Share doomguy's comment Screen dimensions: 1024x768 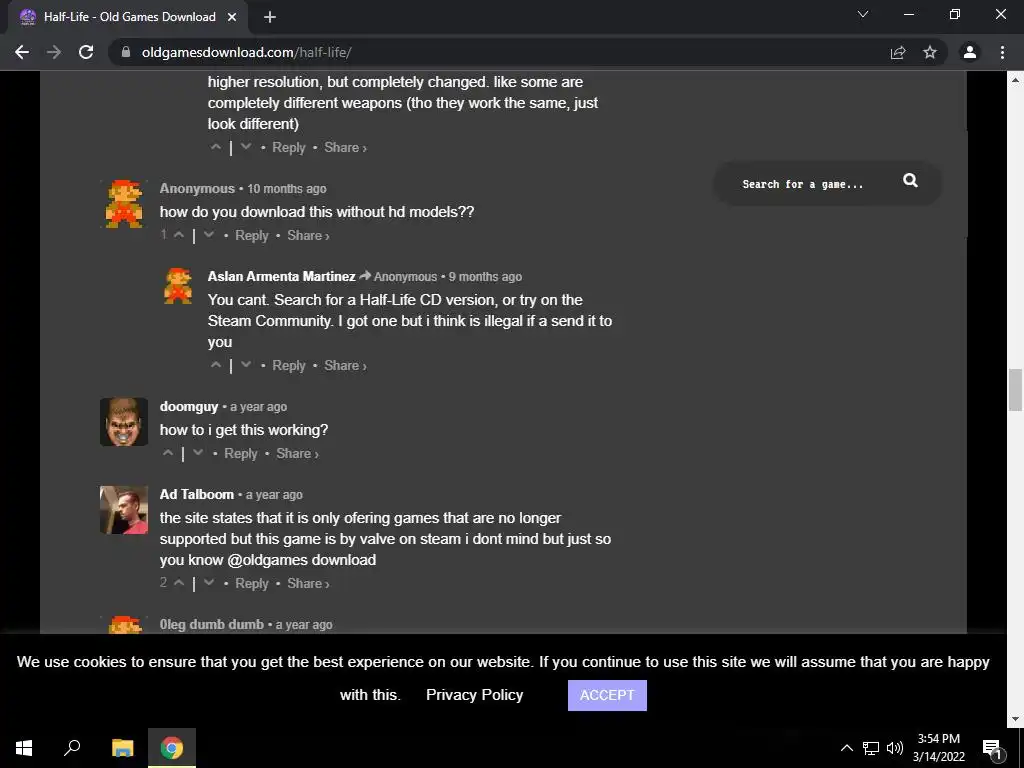click(297, 453)
